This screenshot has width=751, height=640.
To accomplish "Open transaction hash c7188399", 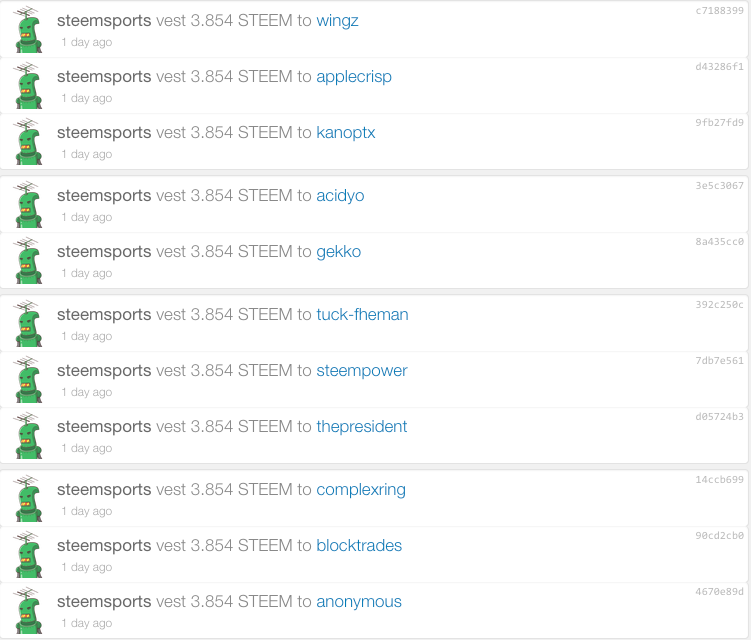I will coord(719,11).
